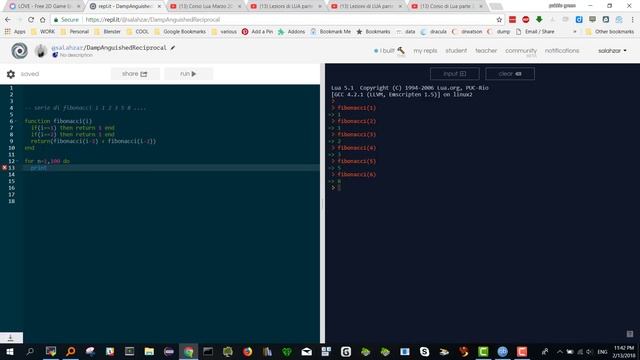
Task: Open the community link
Action: [521, 51]
